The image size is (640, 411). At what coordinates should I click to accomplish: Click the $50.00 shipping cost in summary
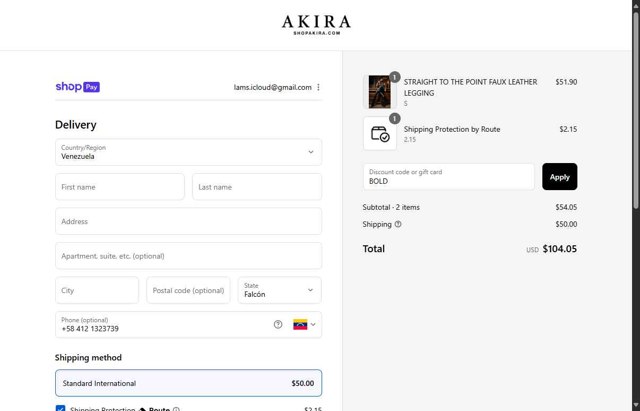point(566,224)
